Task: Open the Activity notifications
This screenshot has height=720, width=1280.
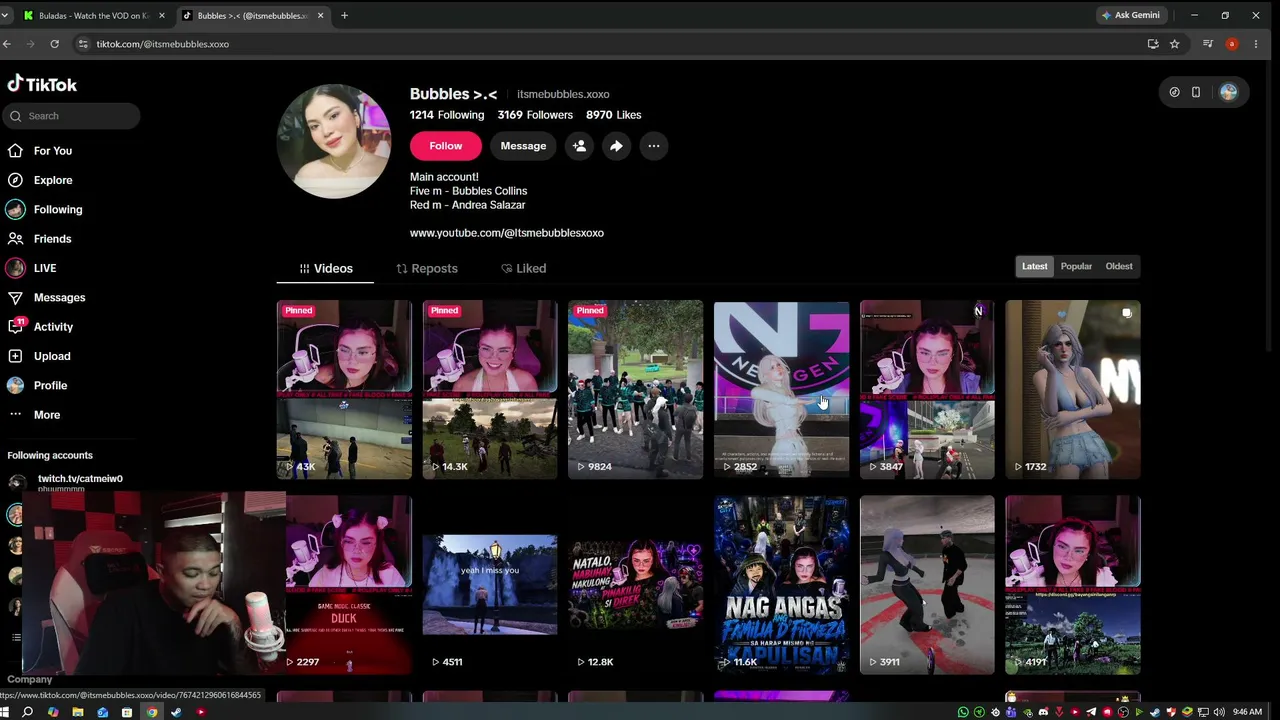Action: coord(40,327)
